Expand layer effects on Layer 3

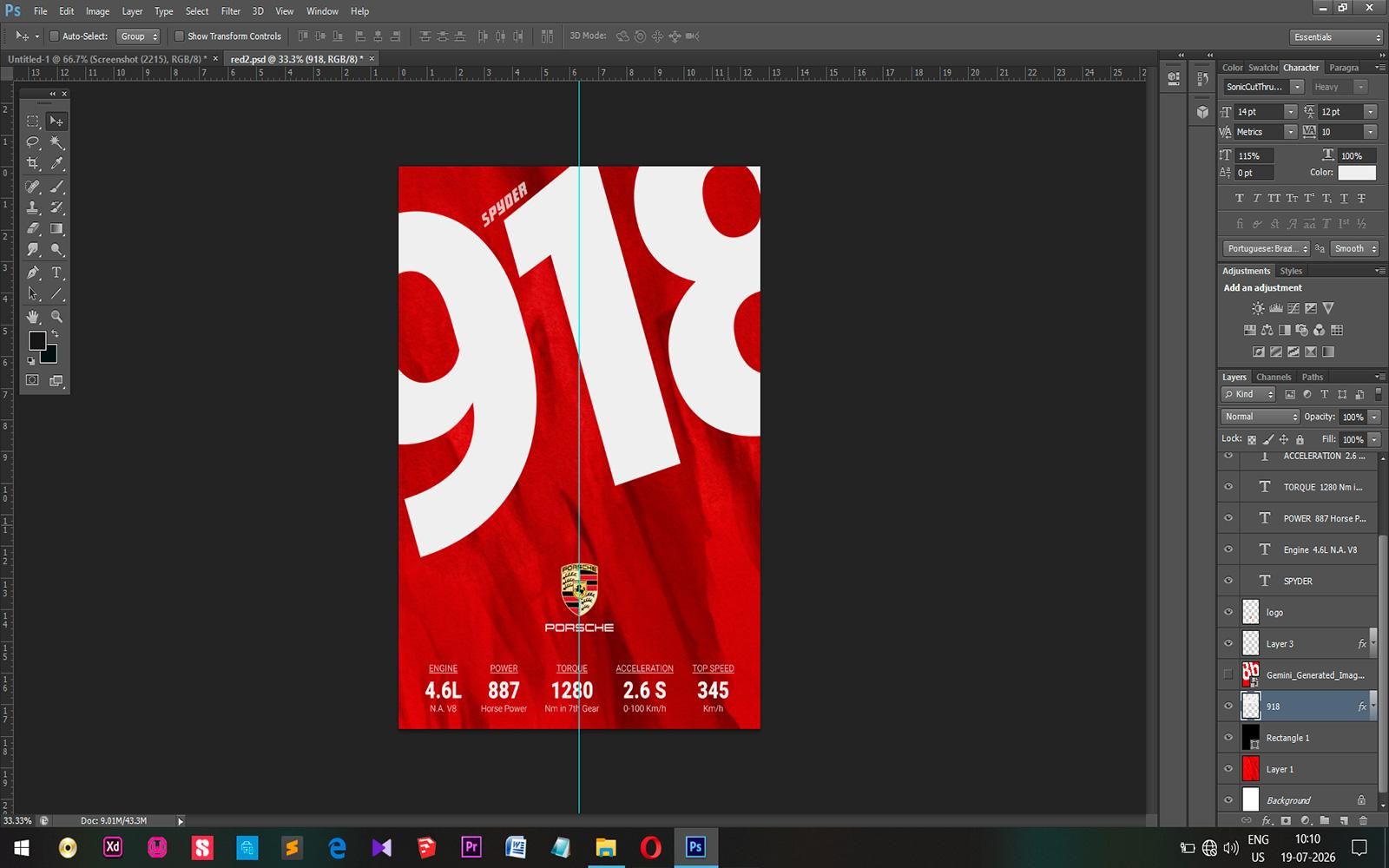pyautogui.click(x=1373, y=644)
